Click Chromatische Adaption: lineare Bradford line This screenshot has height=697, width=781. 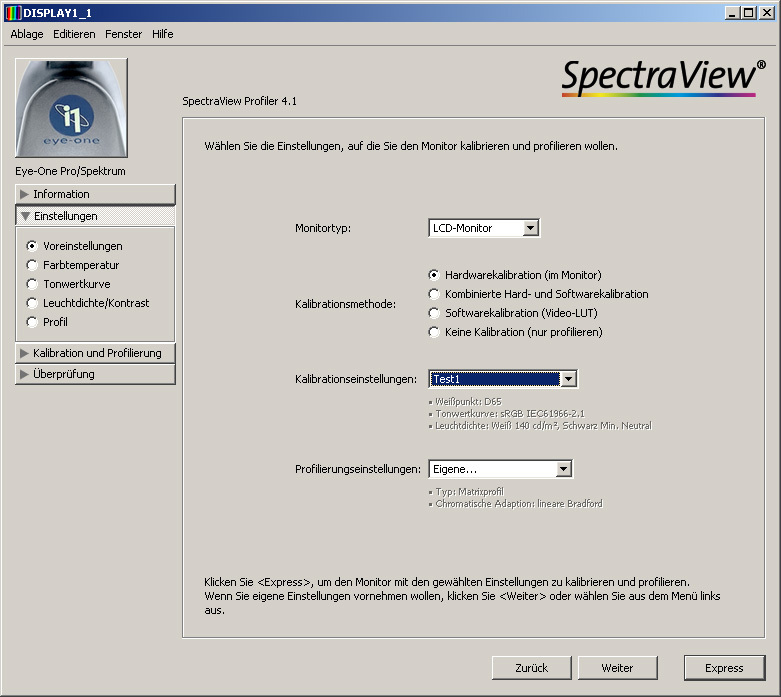(516, 504)
